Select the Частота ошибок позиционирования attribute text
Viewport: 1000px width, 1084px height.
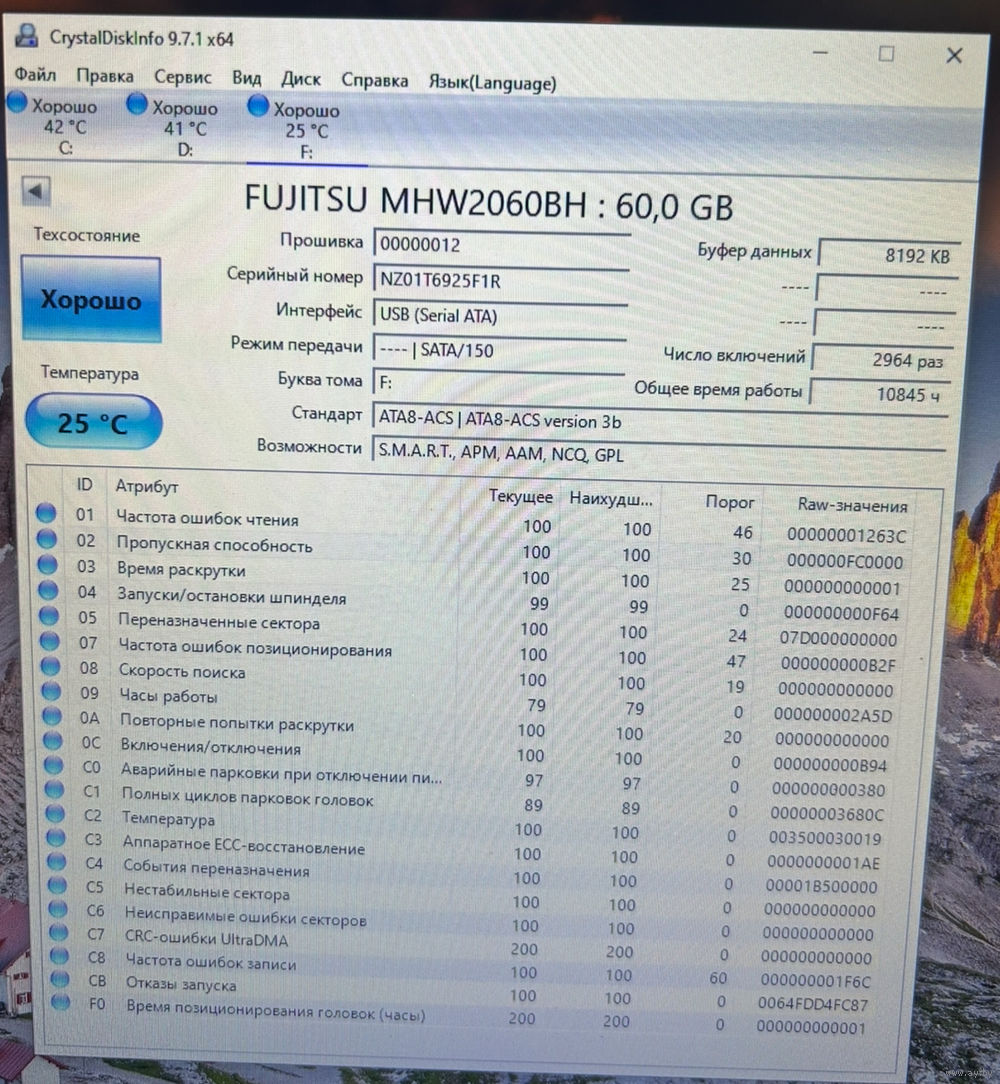tap(255, 647)
